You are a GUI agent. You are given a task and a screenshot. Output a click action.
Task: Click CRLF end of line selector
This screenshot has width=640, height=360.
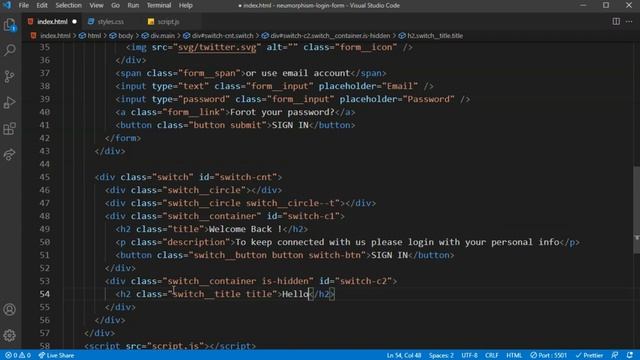point(491,355)
